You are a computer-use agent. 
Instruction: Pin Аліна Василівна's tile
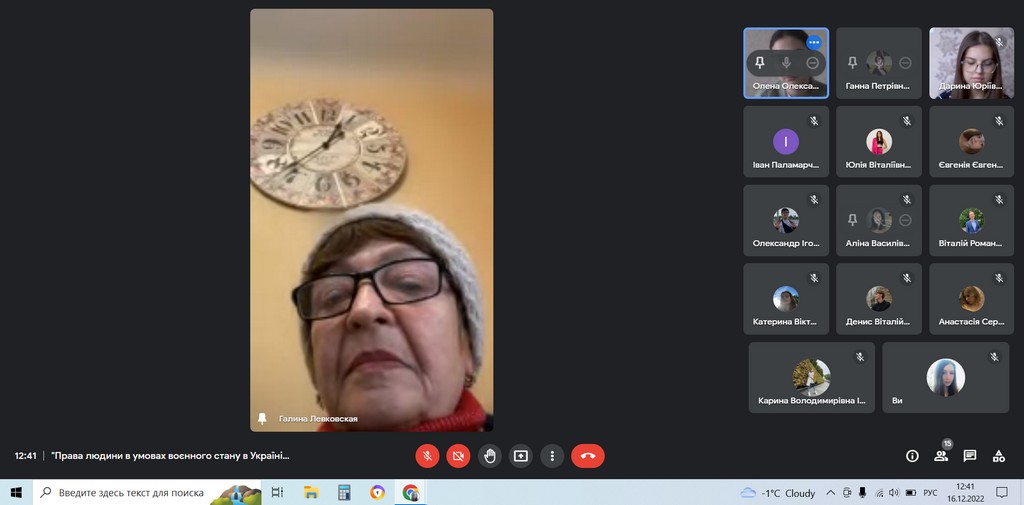(852, 220)
